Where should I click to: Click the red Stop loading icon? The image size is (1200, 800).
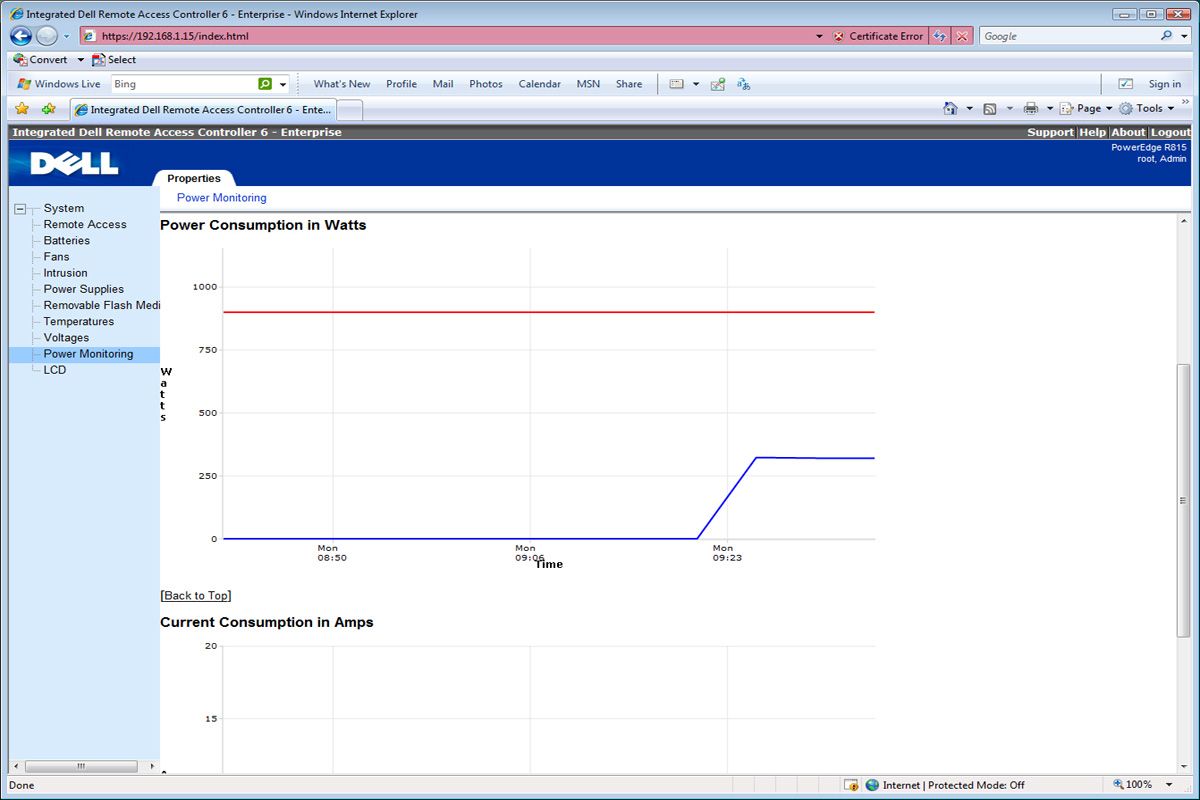[962, 36]
